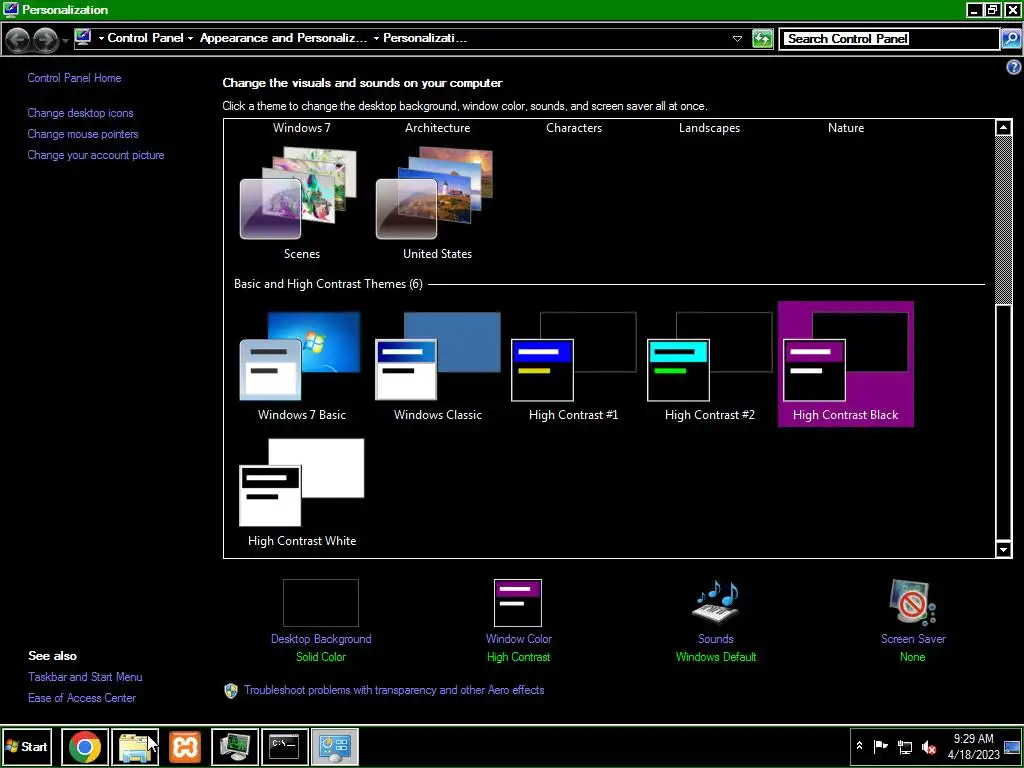The image size is (1024, 768).
Task: Expand dropdown arrow before Control Panel
Action: click(101, 39)
